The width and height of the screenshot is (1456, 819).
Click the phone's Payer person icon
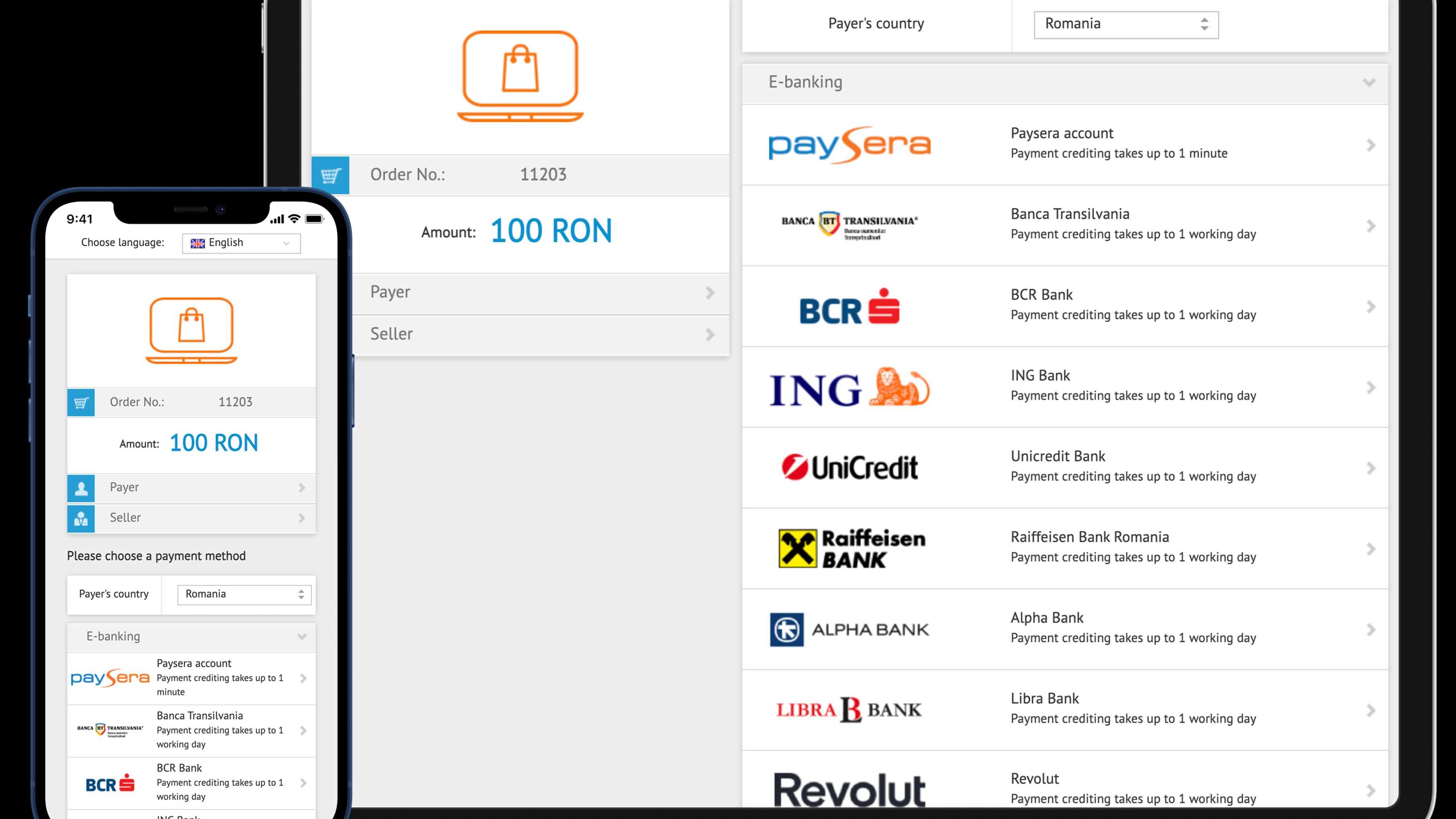pos(81,488)
